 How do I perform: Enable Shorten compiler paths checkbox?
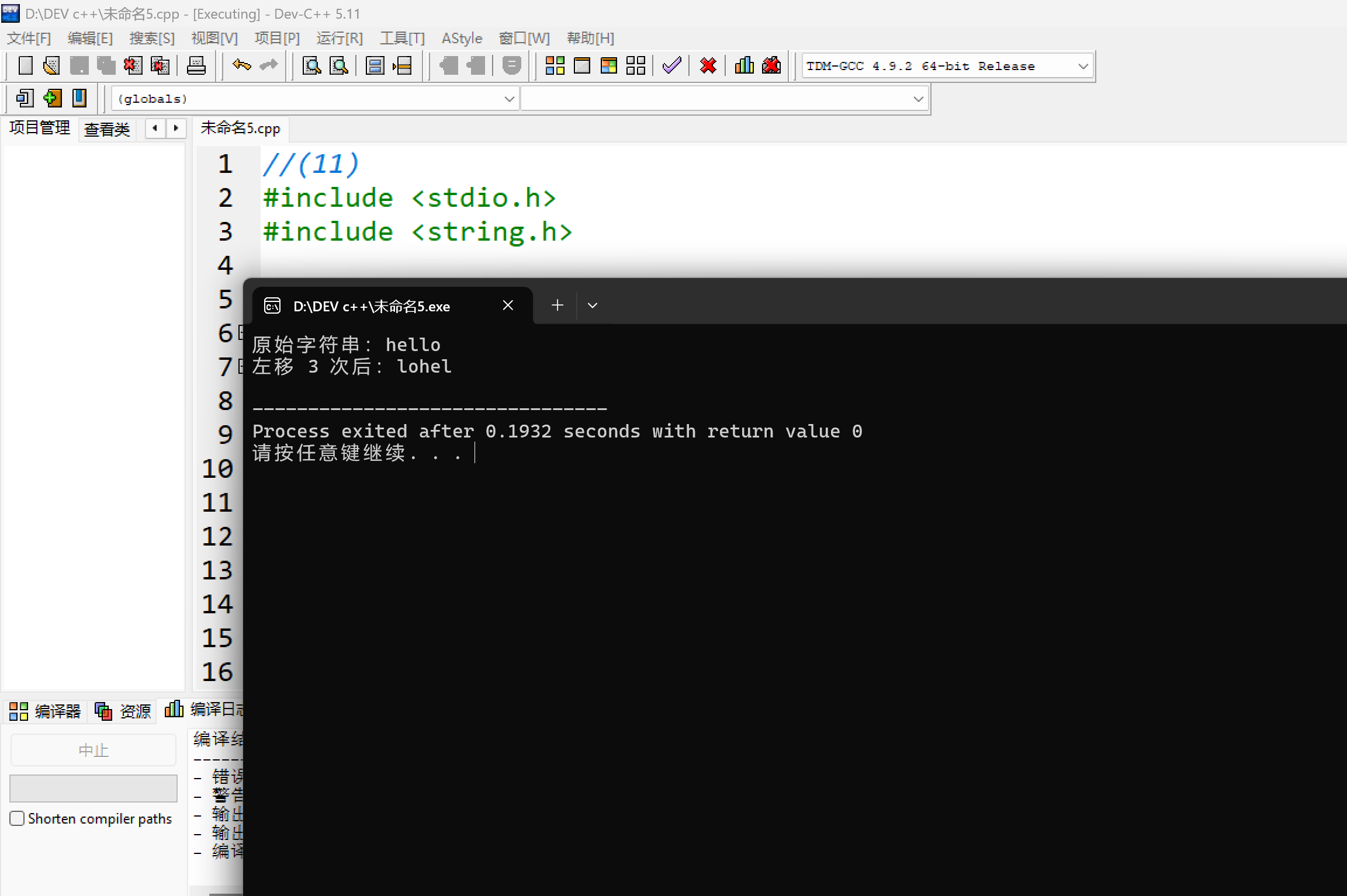point(18,818)
